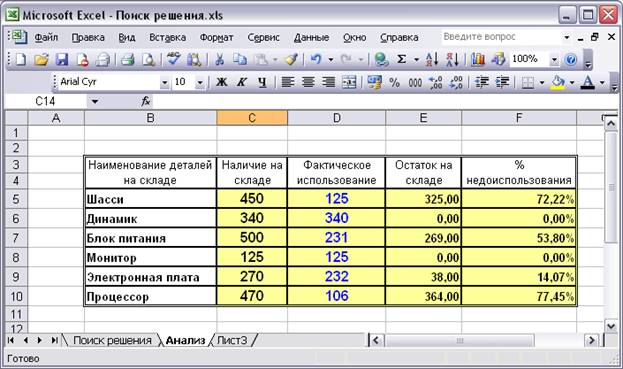Undo the last action
The width and height of the screenshot is (623, 369).
click(x=316, y=60)
